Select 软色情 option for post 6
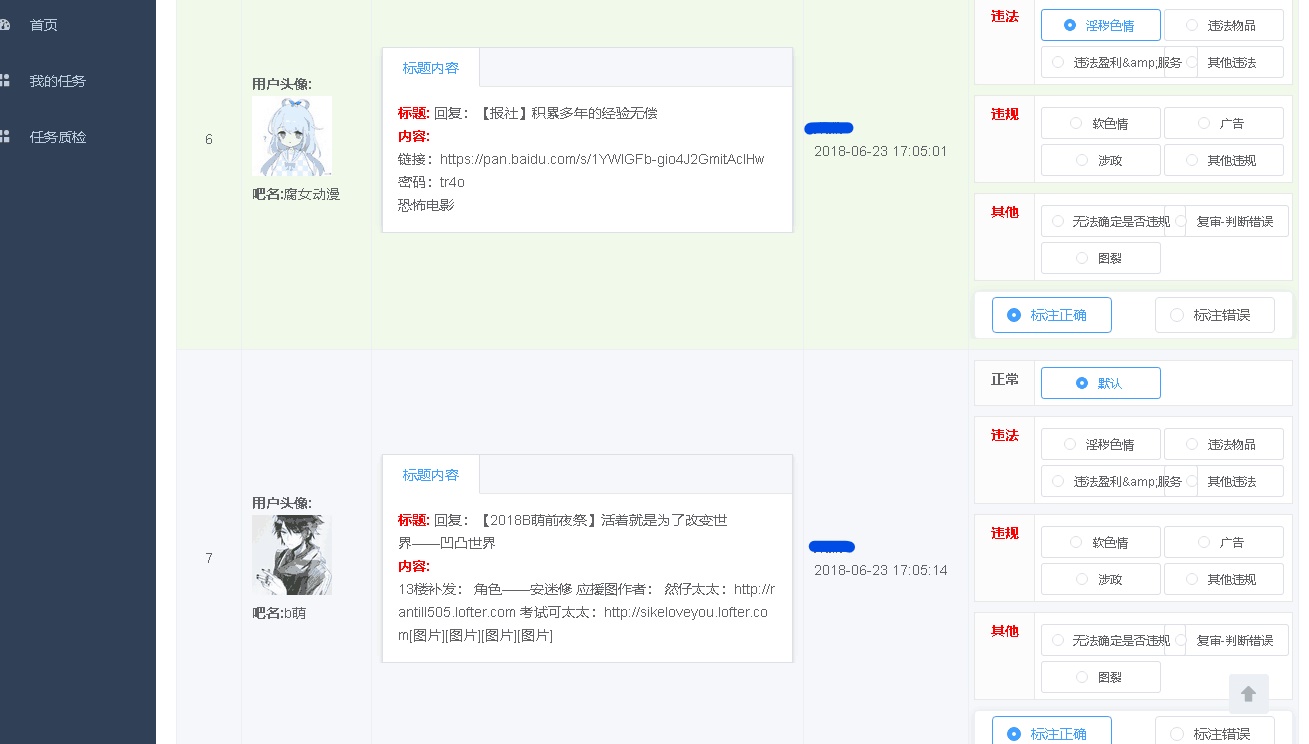 coord(1100,123)
